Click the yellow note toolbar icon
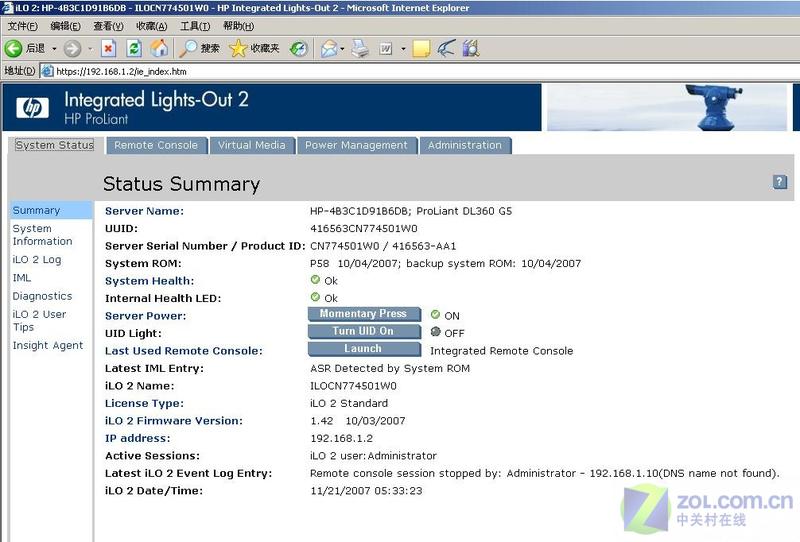800x542 pixels. pyautogui.click(x=421, y=48)
